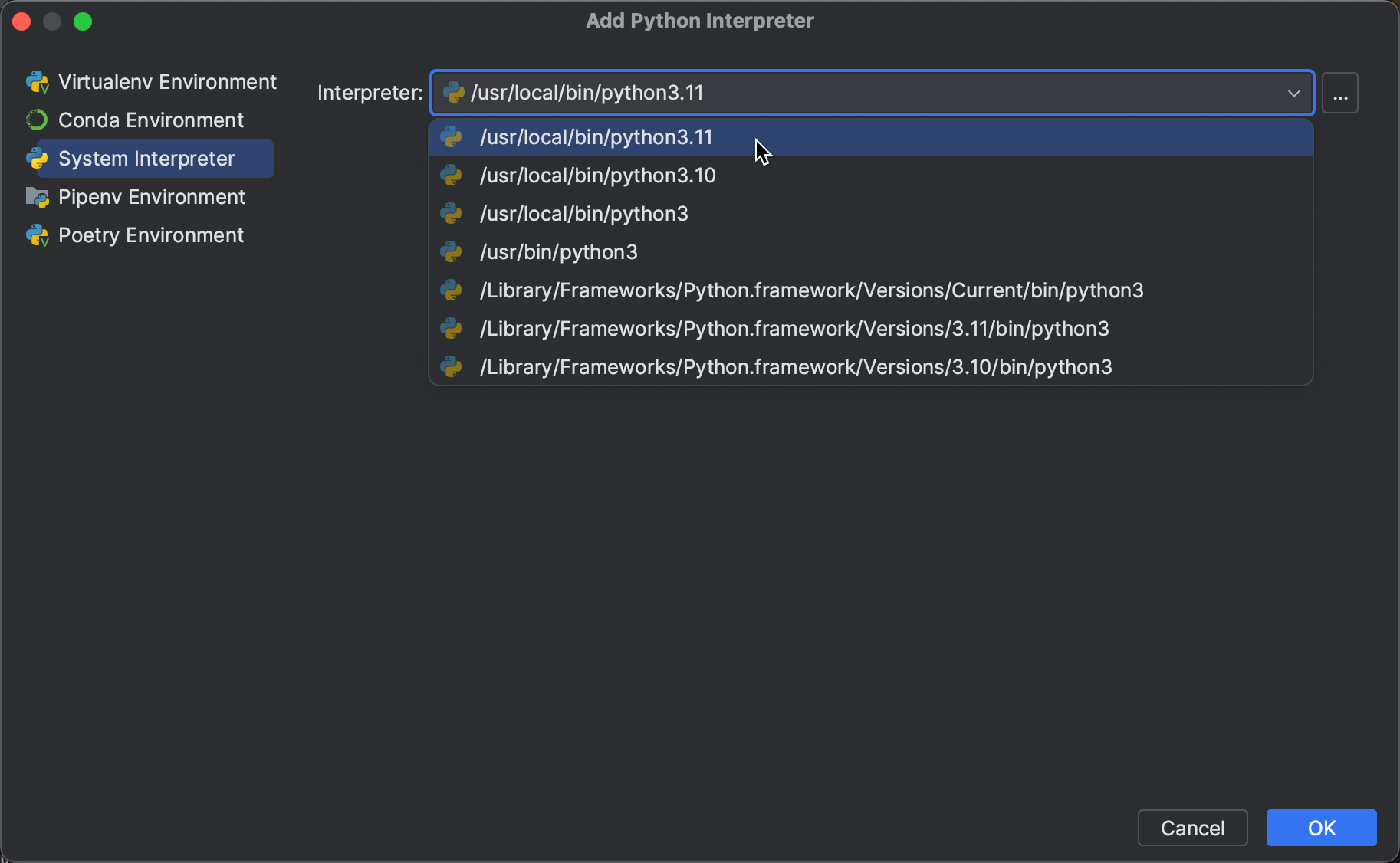The height and width of the screenshot is (863, 1400).
Task: Select /usr/local/bin/python3.10 from the dropdown
Action: (x=597, y=176)
